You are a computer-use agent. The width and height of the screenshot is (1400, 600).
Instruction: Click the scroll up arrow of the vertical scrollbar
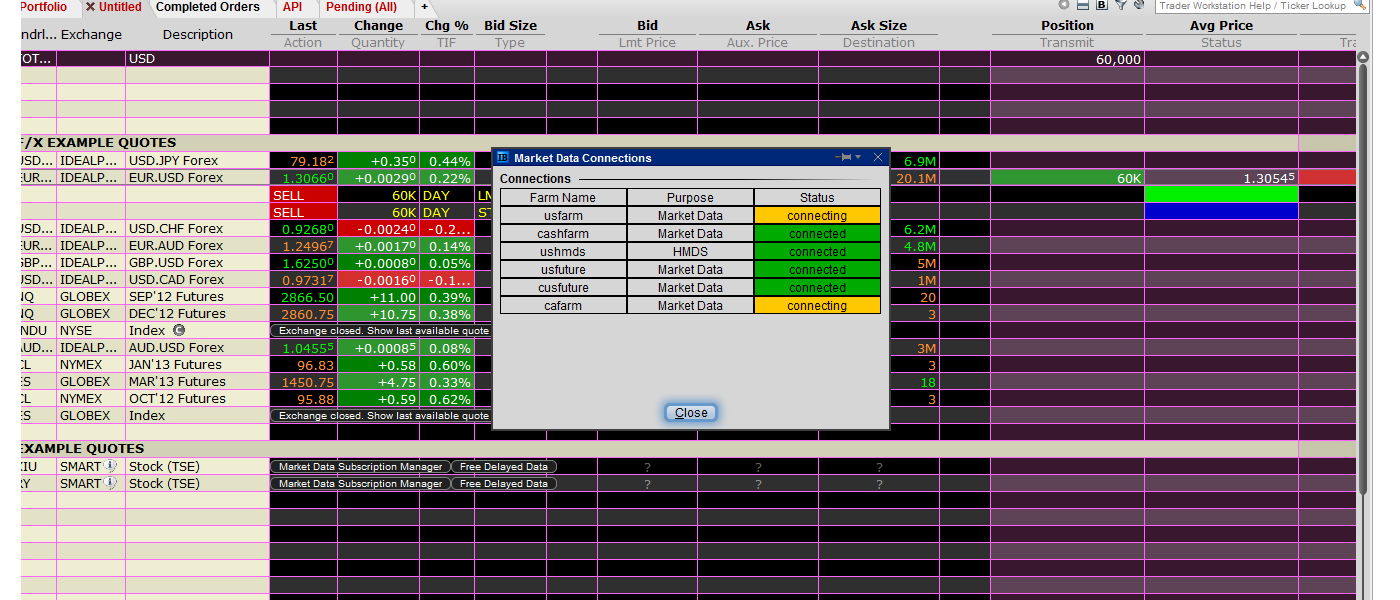1363,57
